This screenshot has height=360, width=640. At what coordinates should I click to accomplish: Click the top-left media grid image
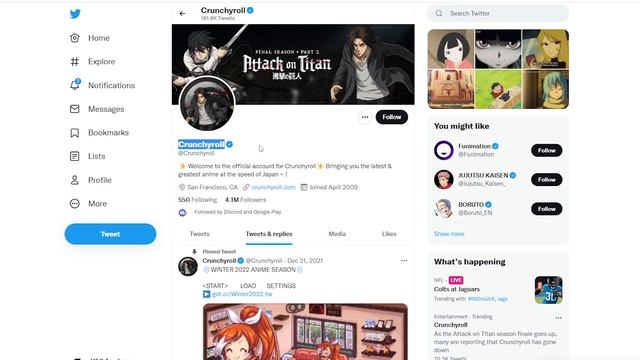[451, 49]
